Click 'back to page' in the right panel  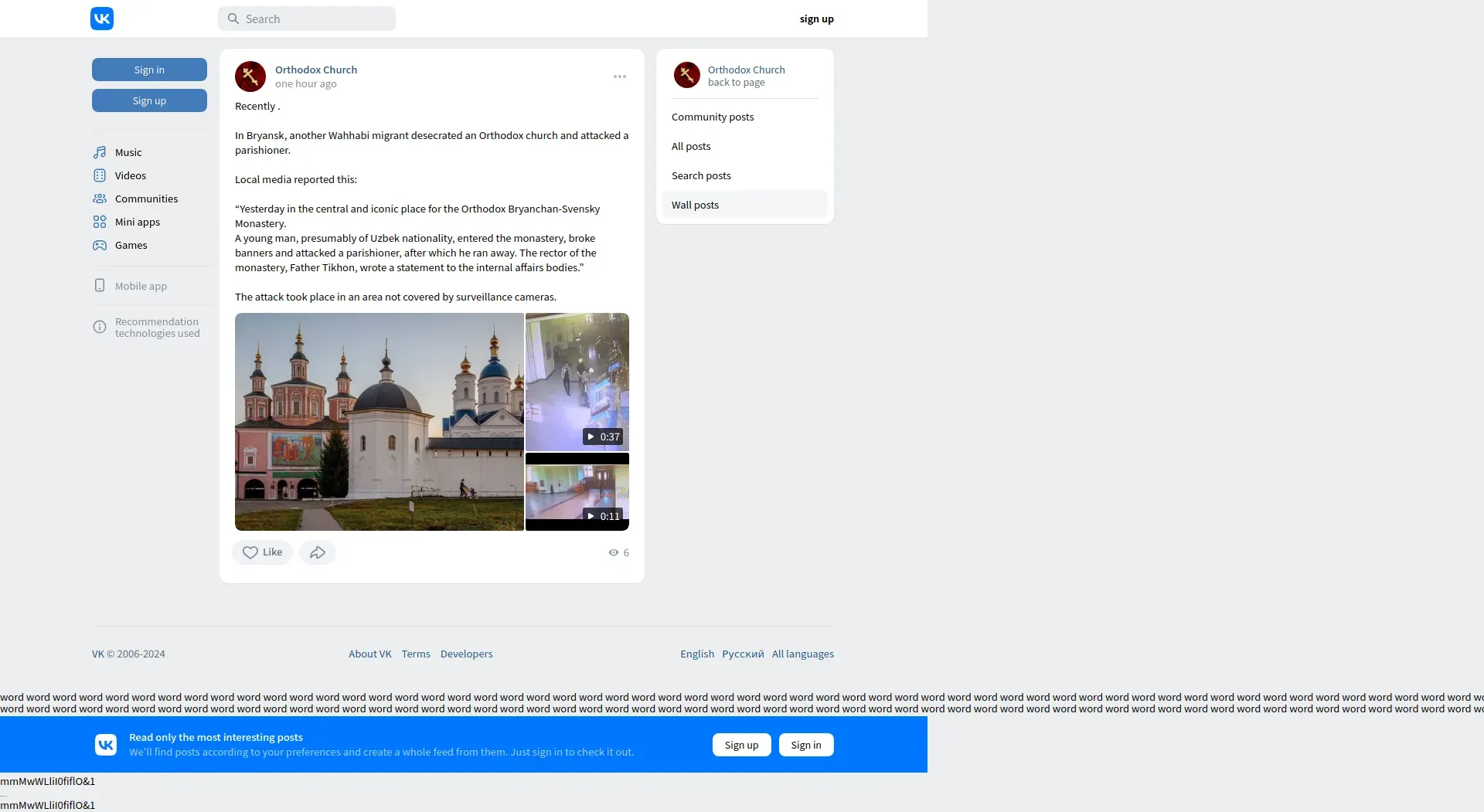[737, 82]
